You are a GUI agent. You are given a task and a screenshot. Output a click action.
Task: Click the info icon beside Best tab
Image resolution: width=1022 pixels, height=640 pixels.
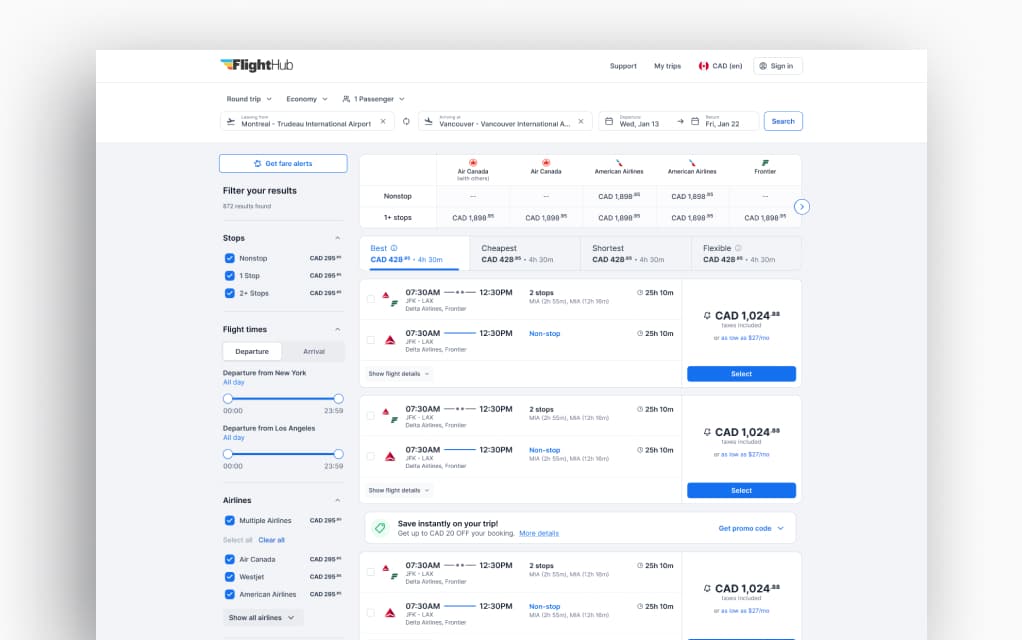pyautogui.click(x=394, y=248)
